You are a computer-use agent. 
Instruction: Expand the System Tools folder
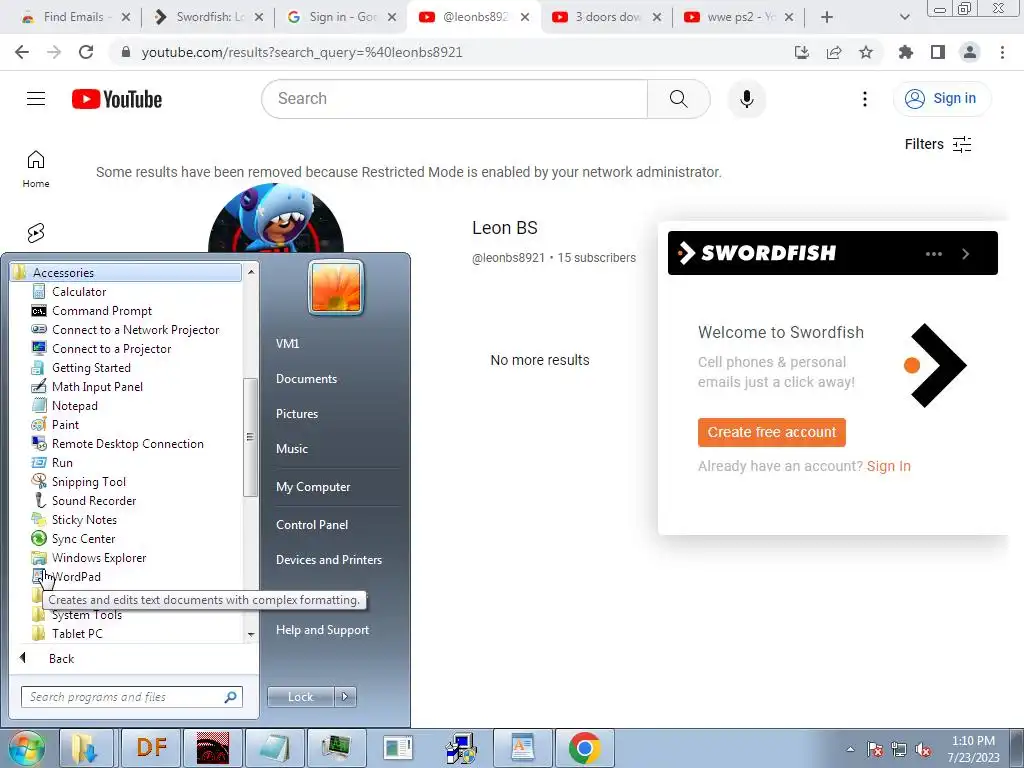[86, 615]
